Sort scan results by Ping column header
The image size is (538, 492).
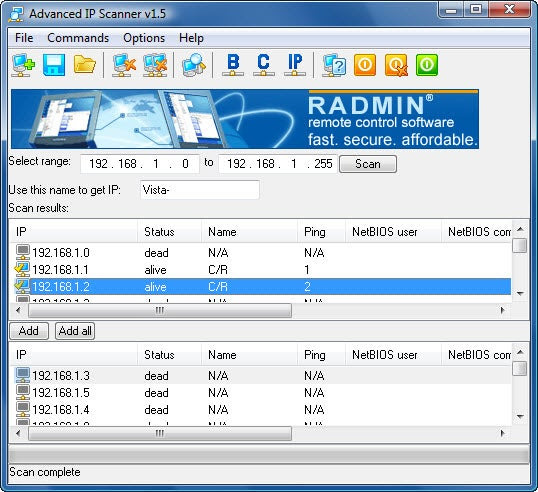pyautogui.click(x=321, y=232)
